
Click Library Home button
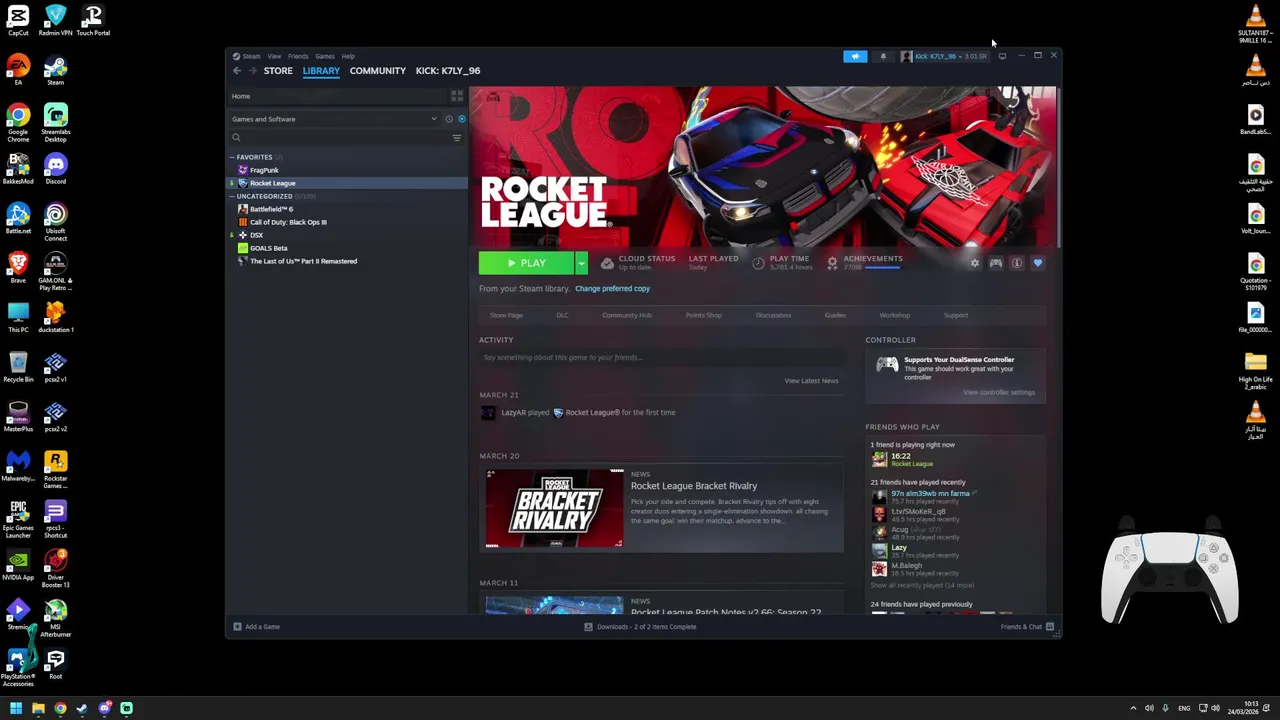(x=338, y=96)
